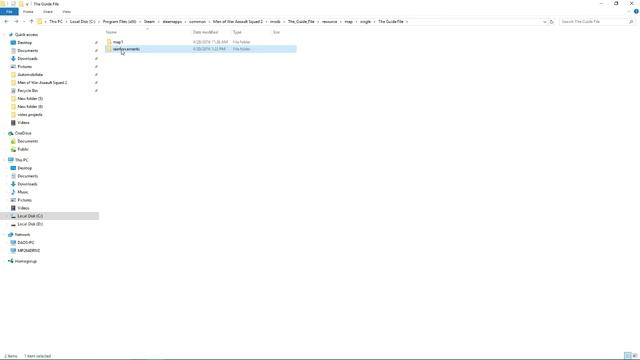
Task: Go forward with the Forward arrow
Action: point(16,22)
